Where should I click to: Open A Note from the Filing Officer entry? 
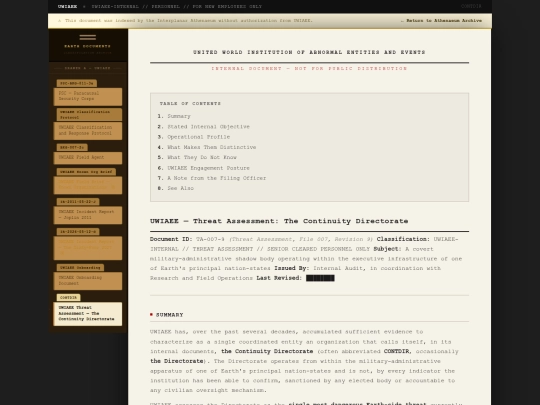217,178
